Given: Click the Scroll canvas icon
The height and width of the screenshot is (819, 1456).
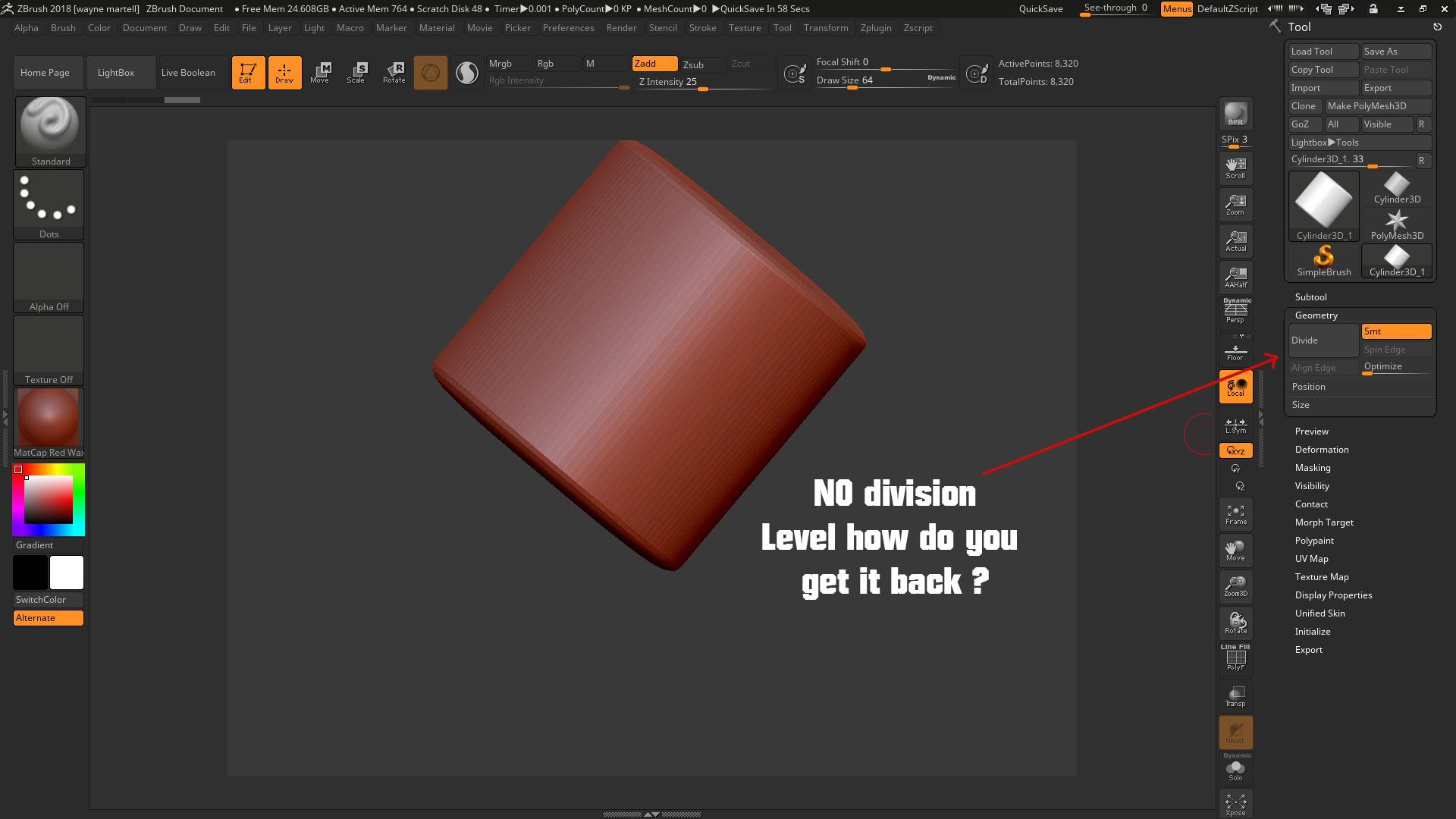Looking at the screenshot, I should (1235, 168).
